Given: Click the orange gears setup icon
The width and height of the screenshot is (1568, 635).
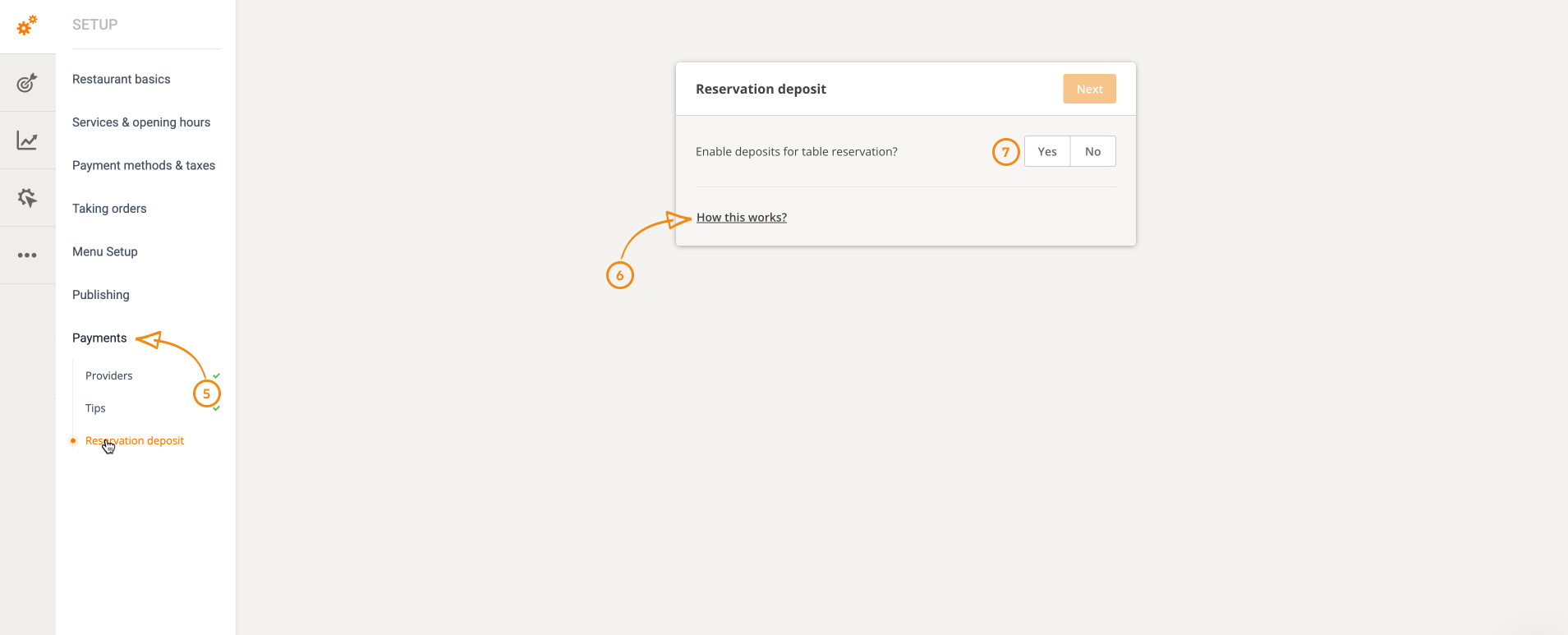Looking at the screenshot, I should point(27,25).
